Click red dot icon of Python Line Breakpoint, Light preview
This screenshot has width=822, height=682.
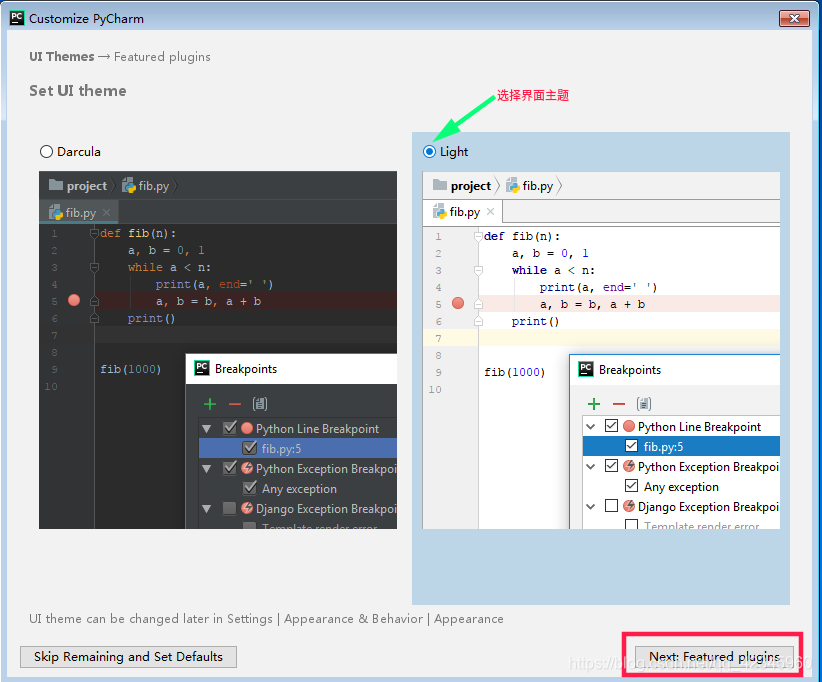(629, 426)
